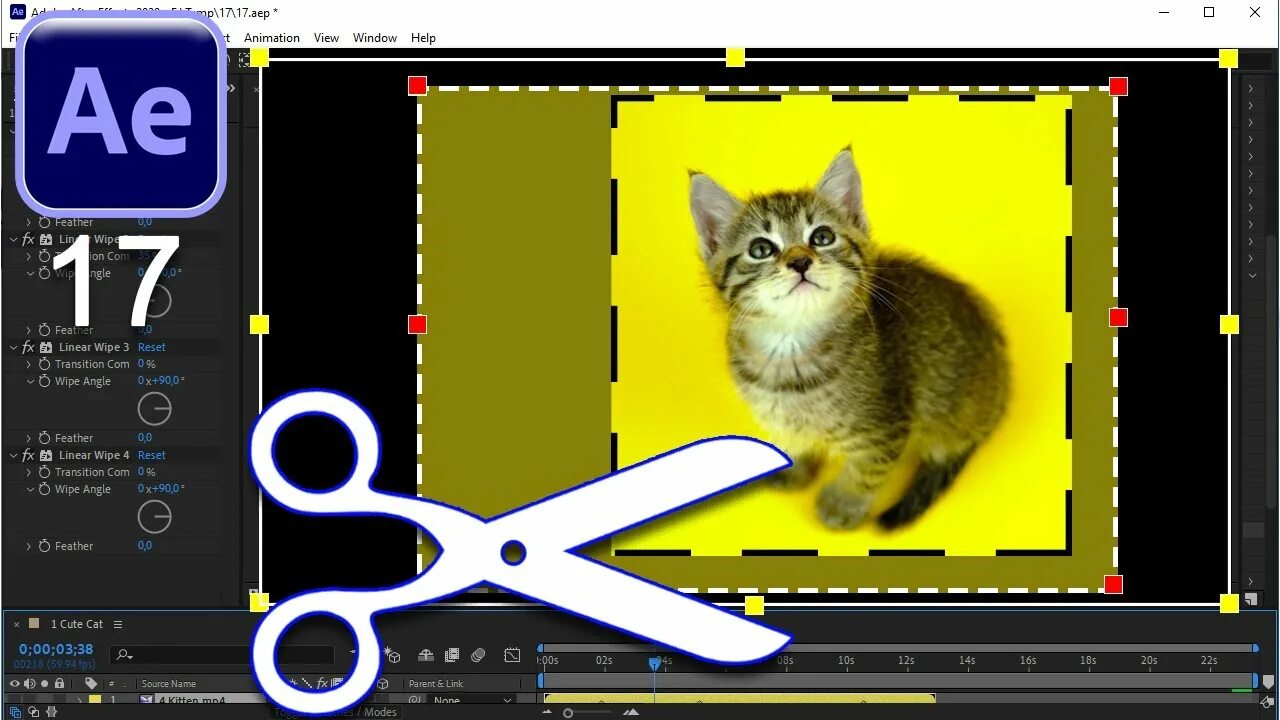Toggle the In/Out/Duration pane icon
This screenshot has width=1280, height=720.
(x=50, y=712)
